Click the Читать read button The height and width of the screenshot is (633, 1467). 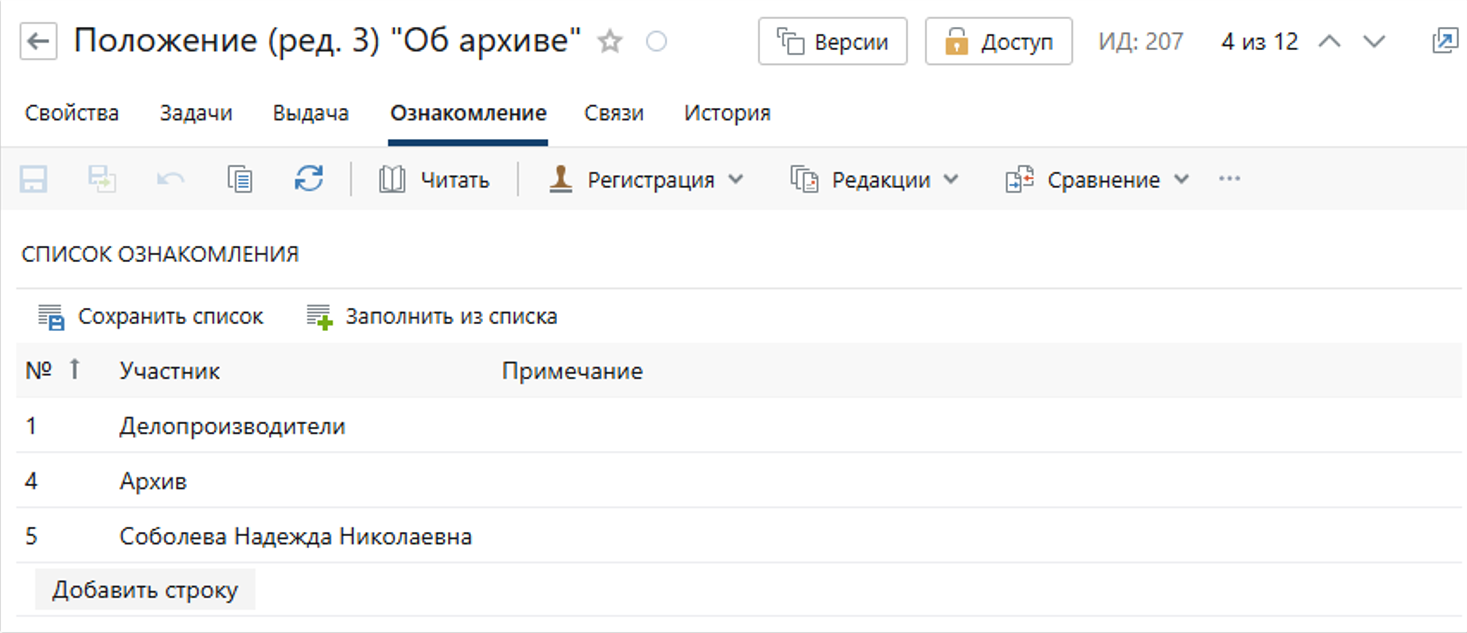coord(434,180)
